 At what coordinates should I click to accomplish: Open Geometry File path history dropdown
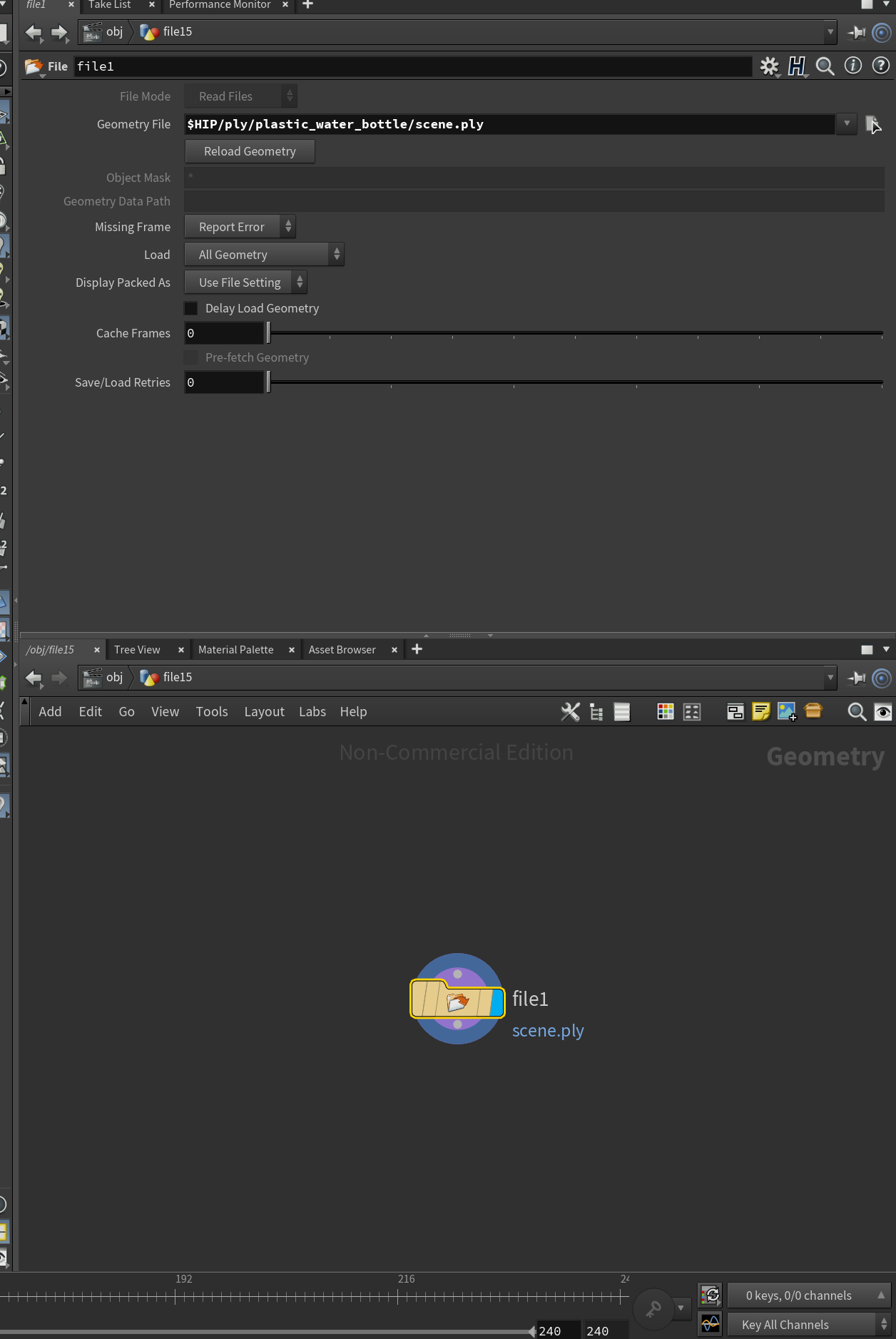(x=847, y=123)
